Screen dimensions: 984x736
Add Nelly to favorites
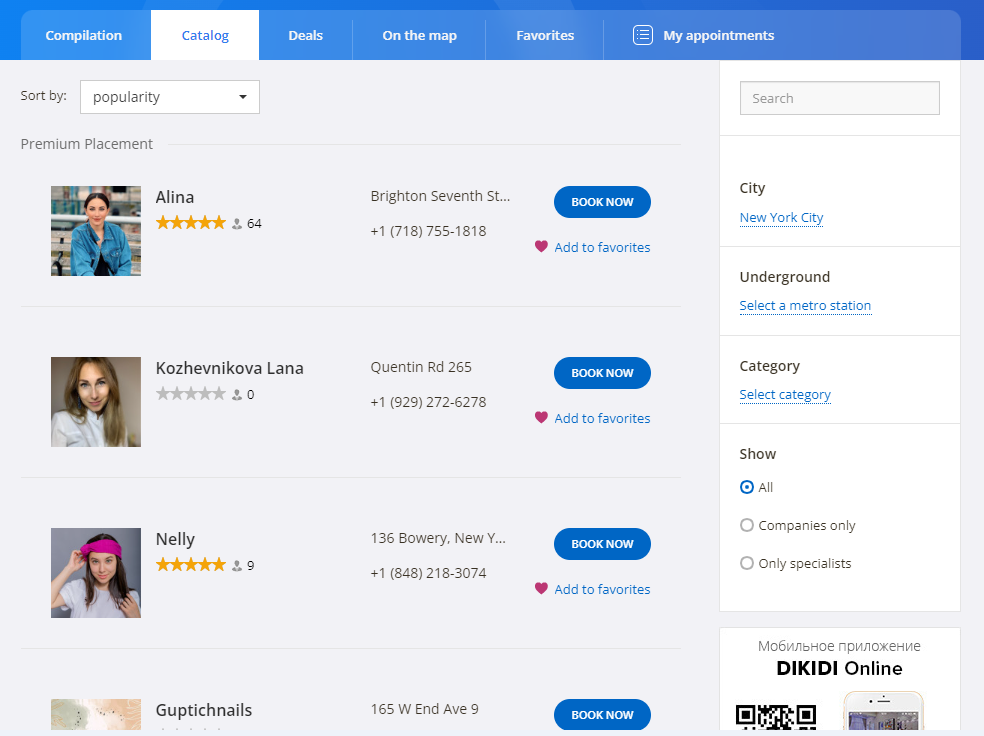click(x=602, y=589)
